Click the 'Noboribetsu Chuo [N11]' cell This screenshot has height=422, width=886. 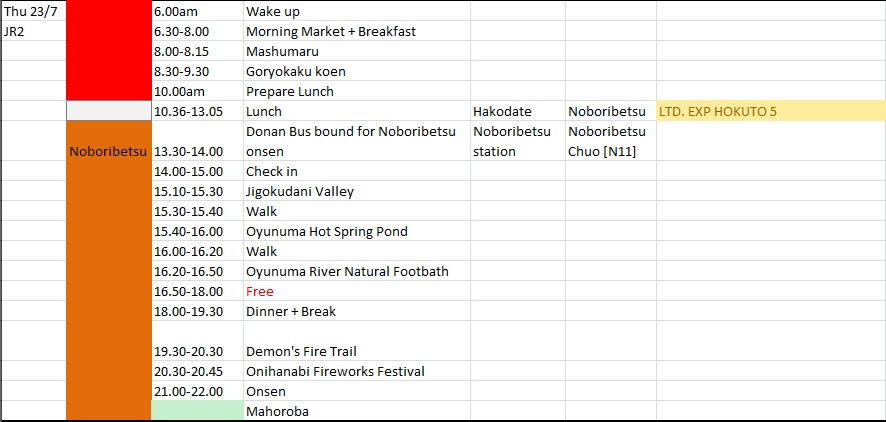[x=611, y=141]
